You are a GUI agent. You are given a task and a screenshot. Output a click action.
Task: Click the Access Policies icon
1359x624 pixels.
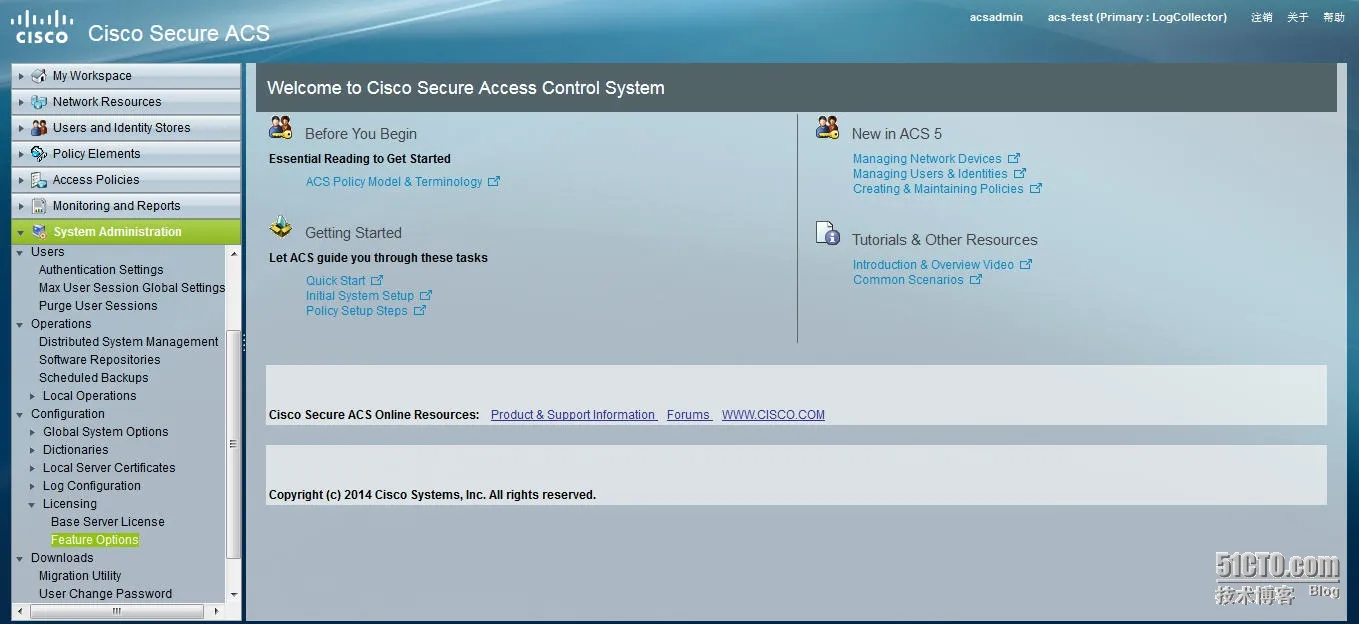click(39, 180)
